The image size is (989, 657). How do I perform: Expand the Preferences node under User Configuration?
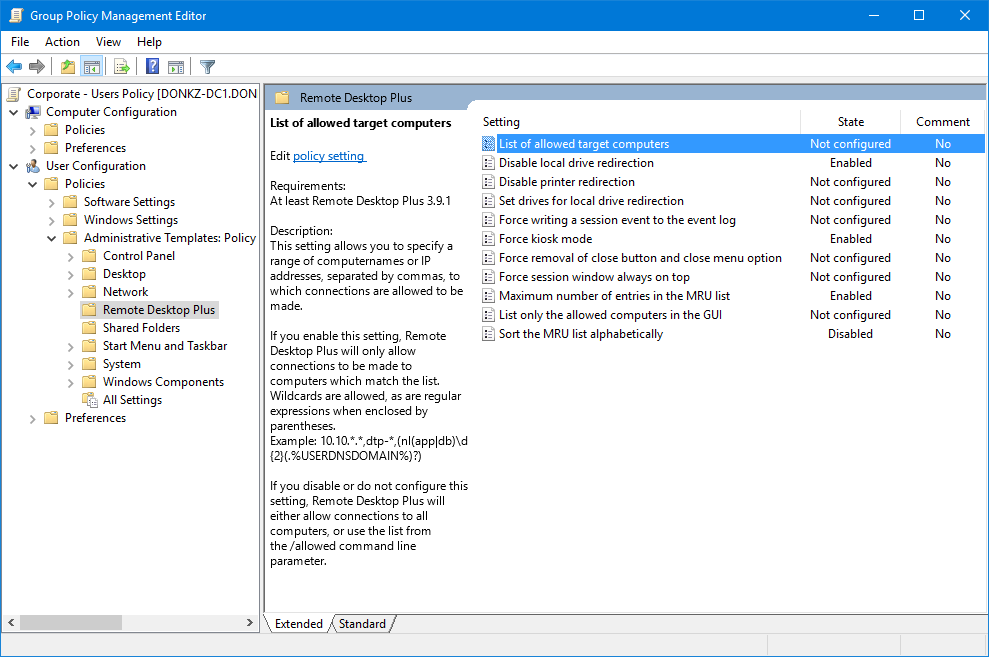point(32,417)
